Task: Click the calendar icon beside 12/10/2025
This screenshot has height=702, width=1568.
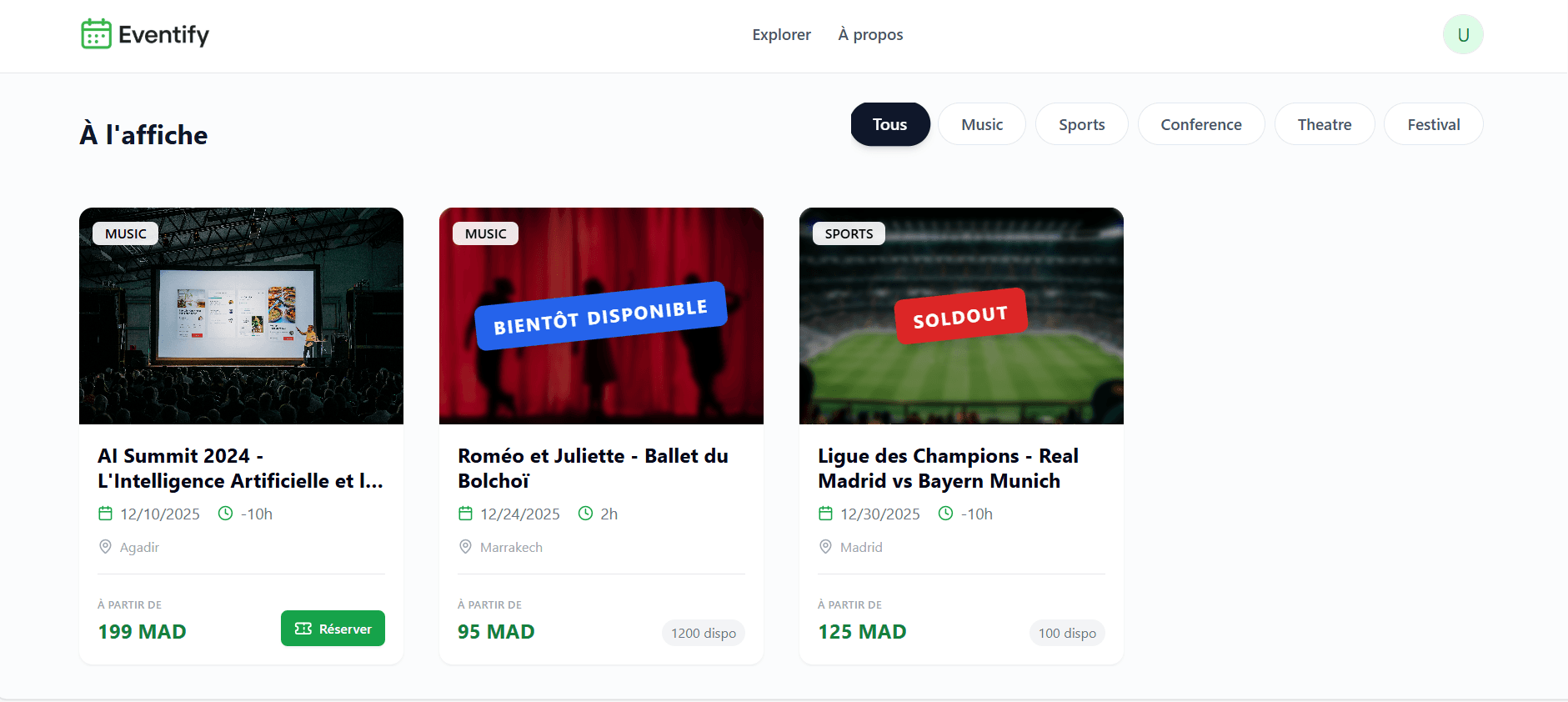Action: [106, 514]
